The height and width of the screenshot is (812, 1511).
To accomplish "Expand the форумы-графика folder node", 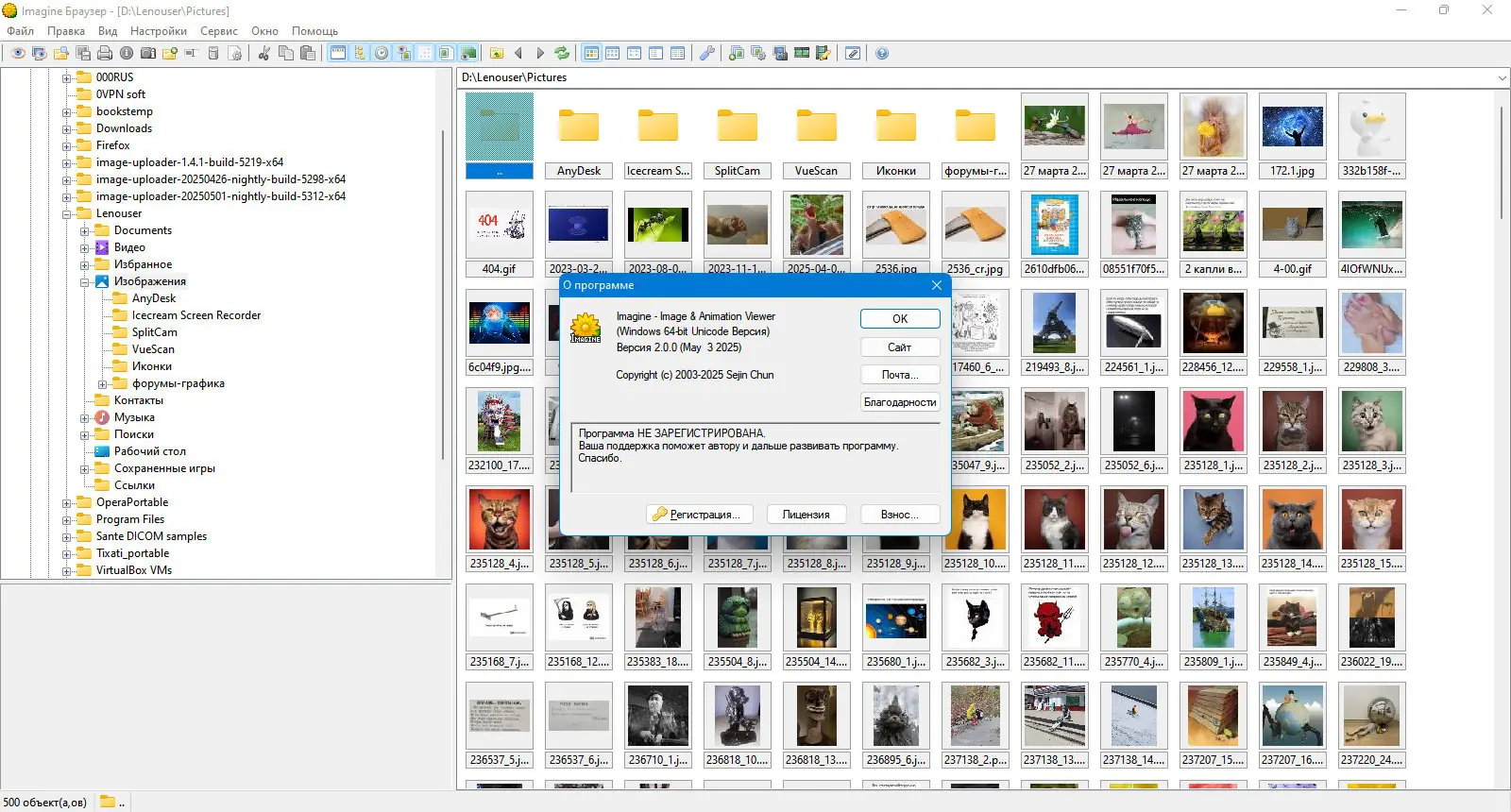I will [x=103, y=384].
